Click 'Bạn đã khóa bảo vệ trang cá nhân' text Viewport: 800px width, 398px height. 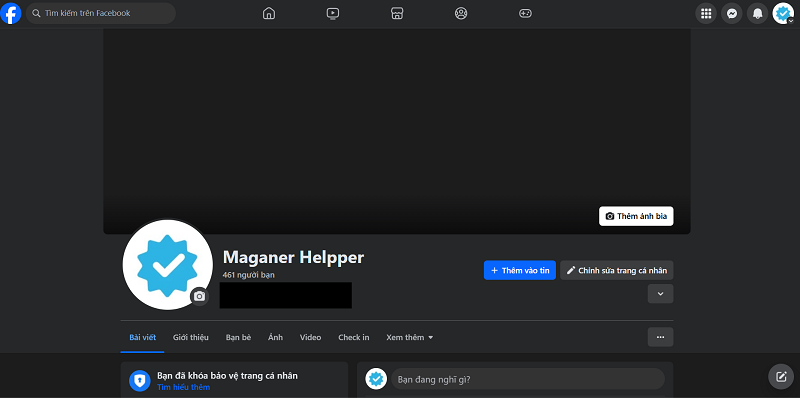point(228,376)
